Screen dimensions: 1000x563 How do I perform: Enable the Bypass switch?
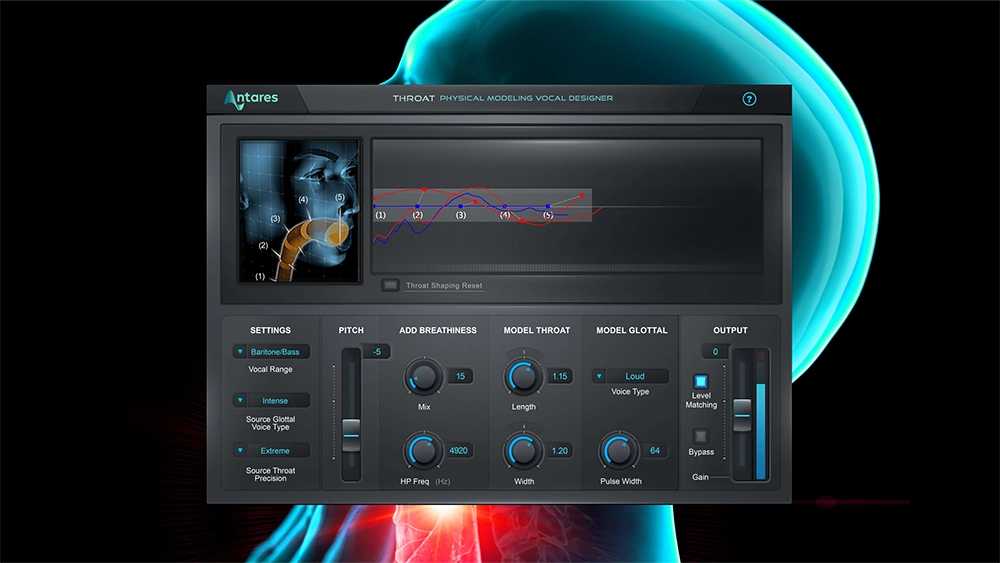701,436
